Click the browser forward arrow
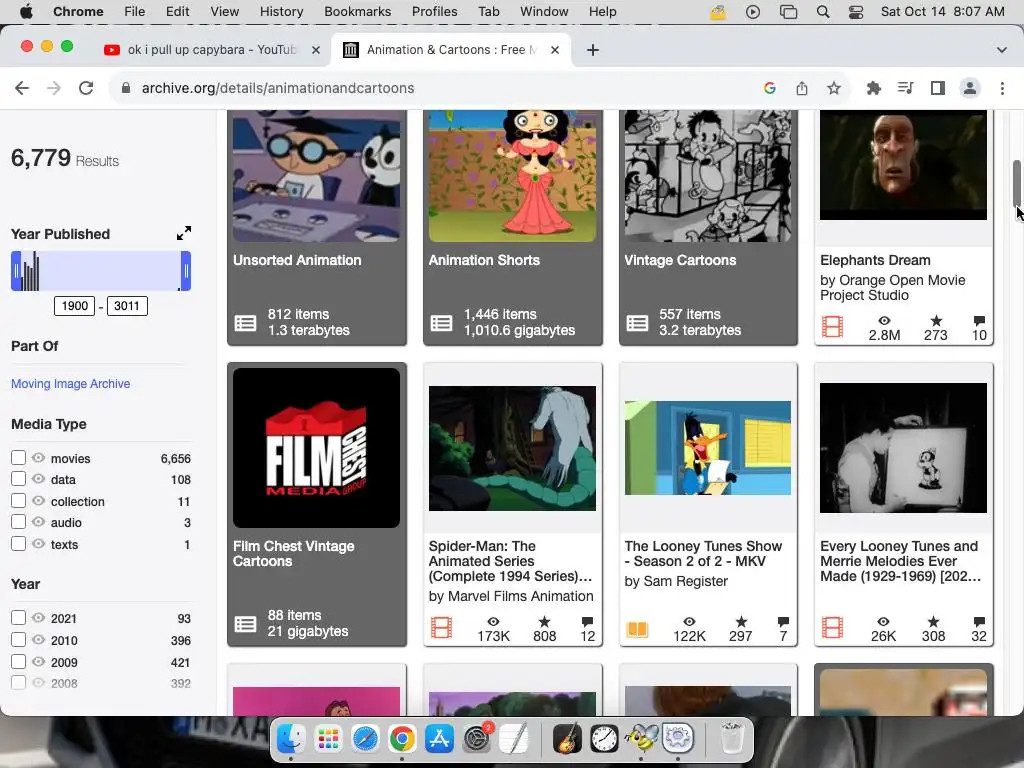The width and height of the screenshot is (1024, 768). [x=54, y=88]
